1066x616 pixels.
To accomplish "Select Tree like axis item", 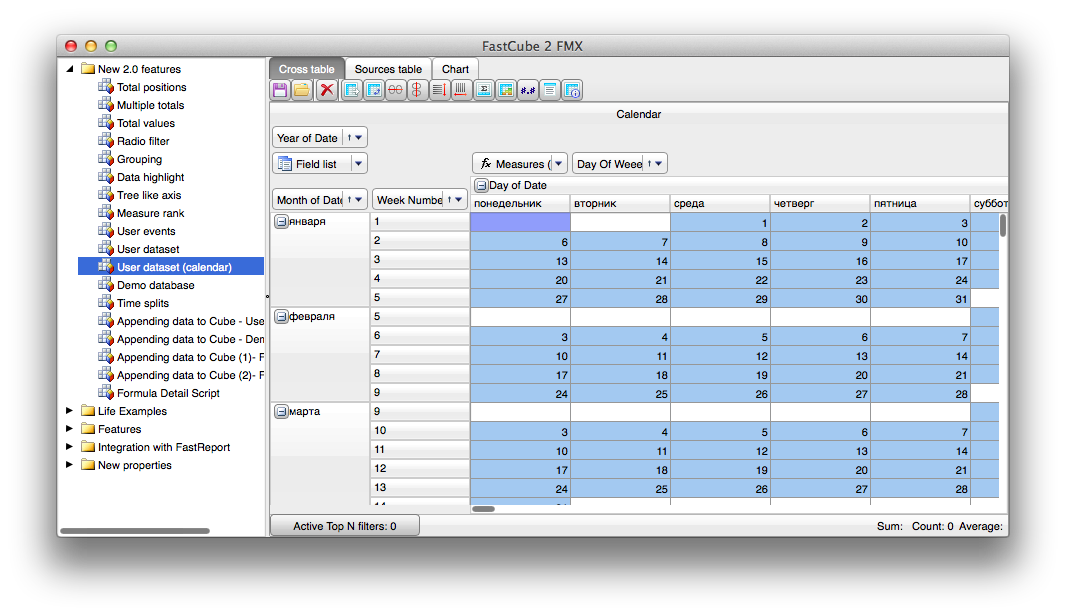I will [149, 194].
